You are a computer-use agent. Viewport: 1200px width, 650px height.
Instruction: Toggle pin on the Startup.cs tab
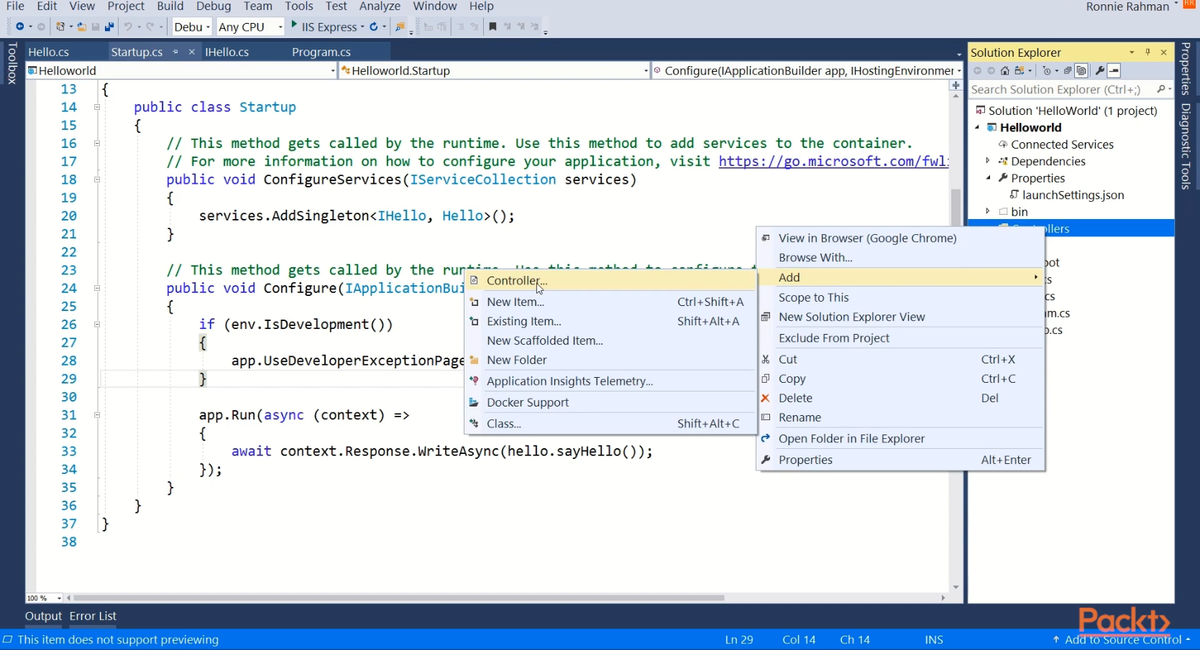[x=176, y=52]
